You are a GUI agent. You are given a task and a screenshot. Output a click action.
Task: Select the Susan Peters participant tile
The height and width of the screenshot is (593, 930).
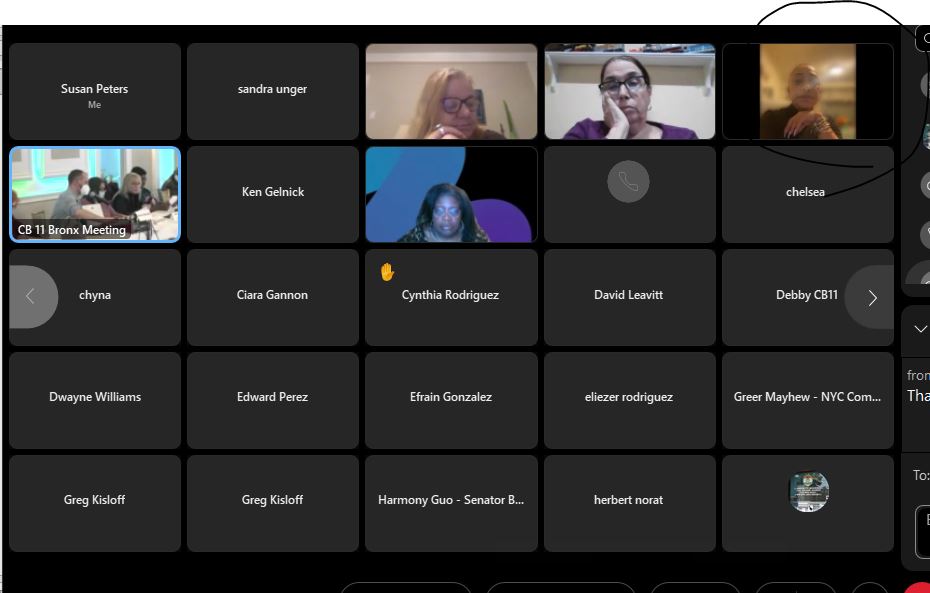(95, 92)
